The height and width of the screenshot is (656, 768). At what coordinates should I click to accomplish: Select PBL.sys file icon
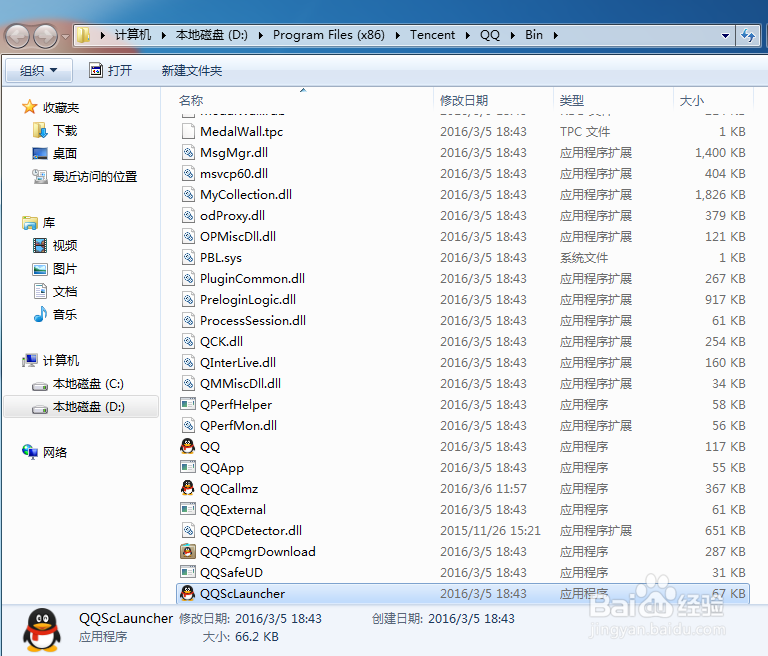pyautogui.click(x=188, y=258)
